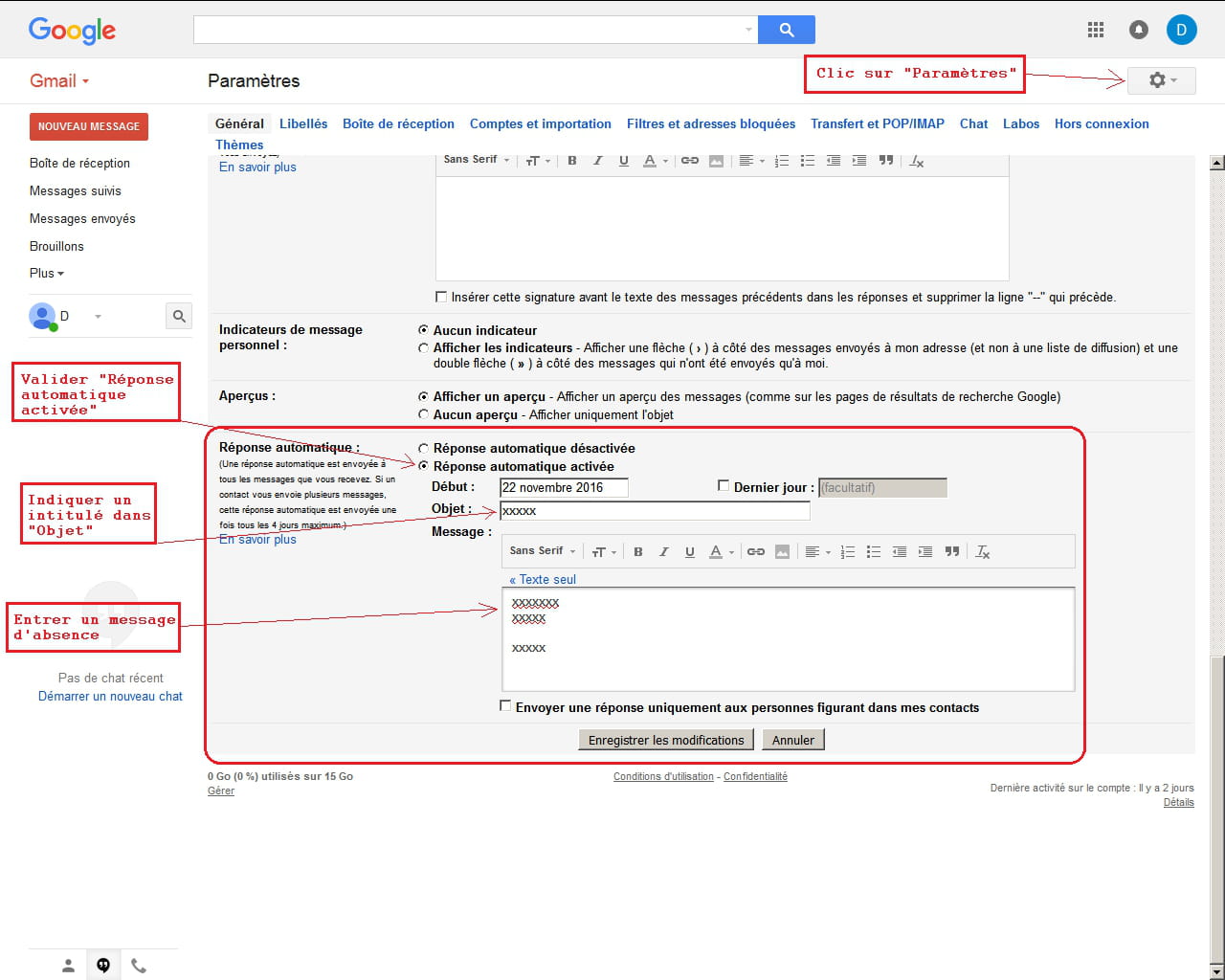Click Enregistrer les modifications button
Screen dimensions: 1225x980
(x=665, y=740)
